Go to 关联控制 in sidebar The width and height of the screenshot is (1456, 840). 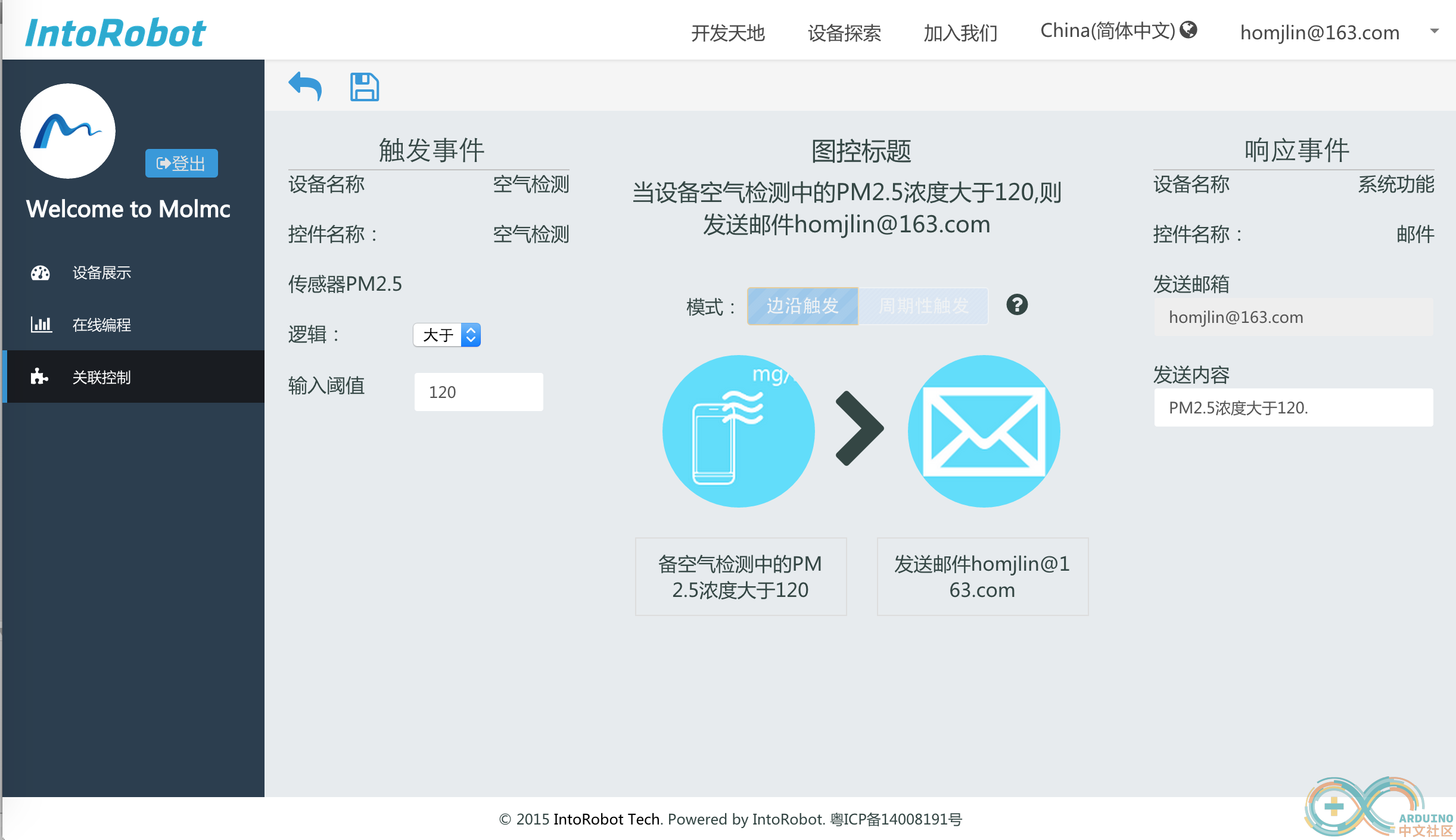click(x=133, y=377)
